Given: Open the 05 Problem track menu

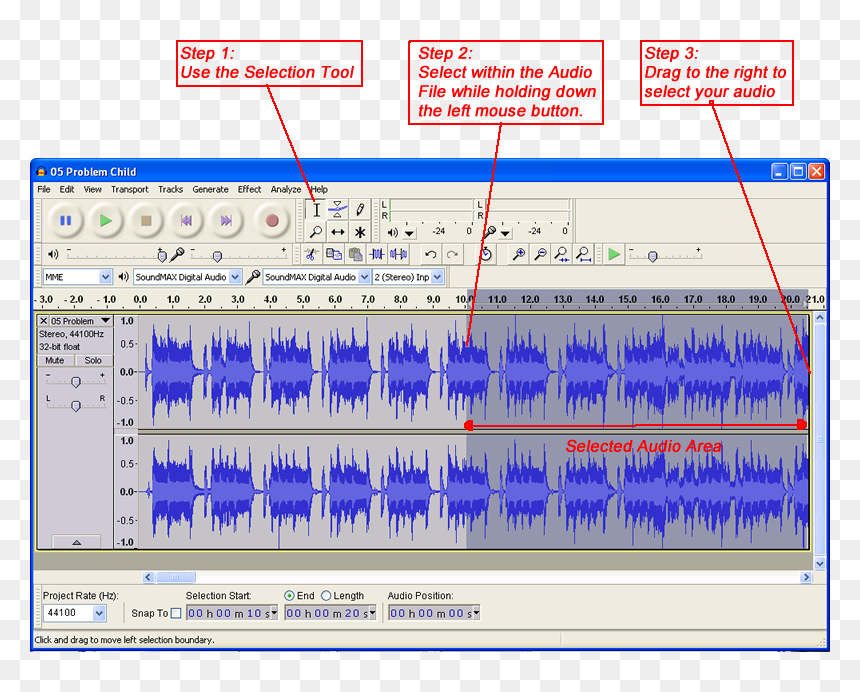Looking at the screenshot, I should pyautogui.click(x=105, y=321).
